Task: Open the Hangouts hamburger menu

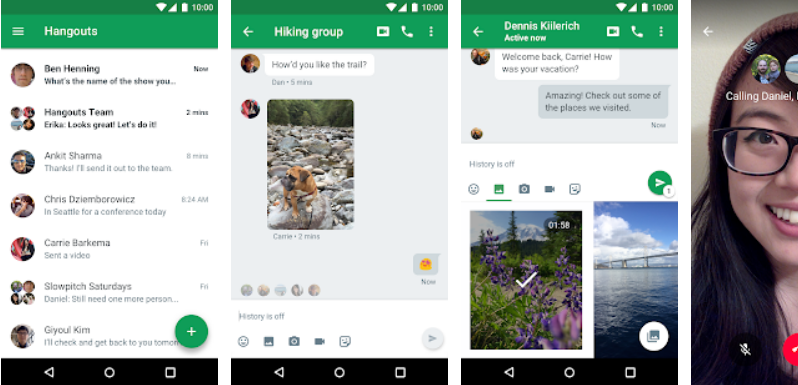Action: 18,32
